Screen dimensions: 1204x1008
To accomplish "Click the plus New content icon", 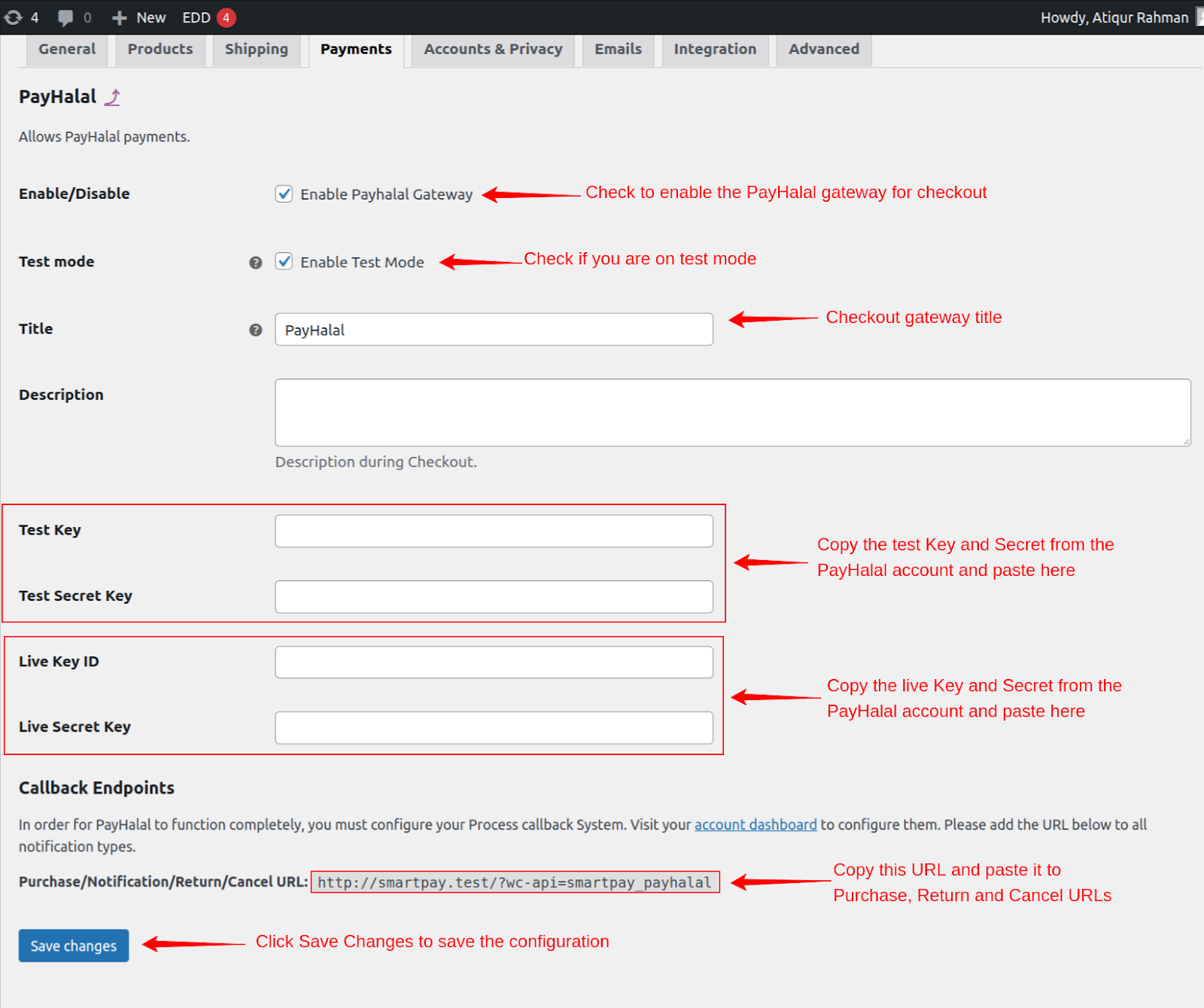I will 119,17.
